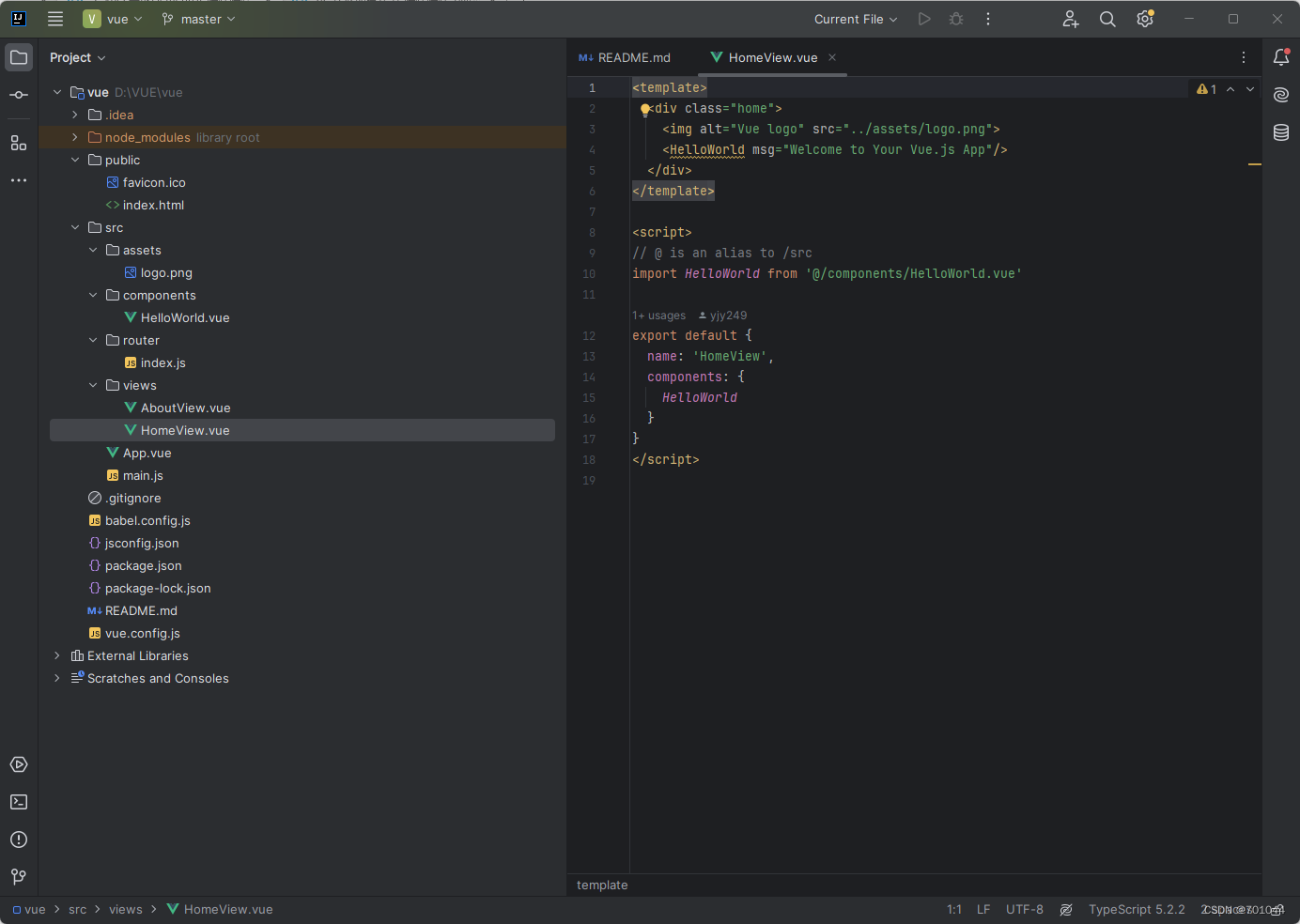1300x924 pixels.
Task: Open the Project view dropdown
Action: [x=77, y=57]
